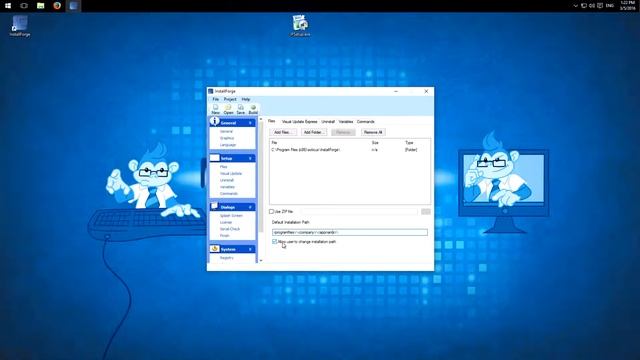The image size is (640, 360).
Task: Select Serial-Check item in sidebar
Action: coord(230,229)
